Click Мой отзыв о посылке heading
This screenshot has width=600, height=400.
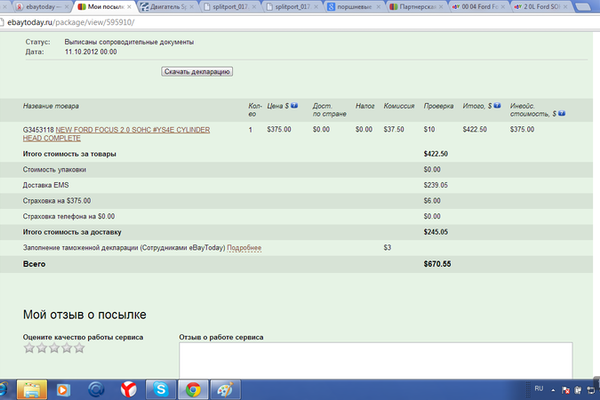(85, 314)
